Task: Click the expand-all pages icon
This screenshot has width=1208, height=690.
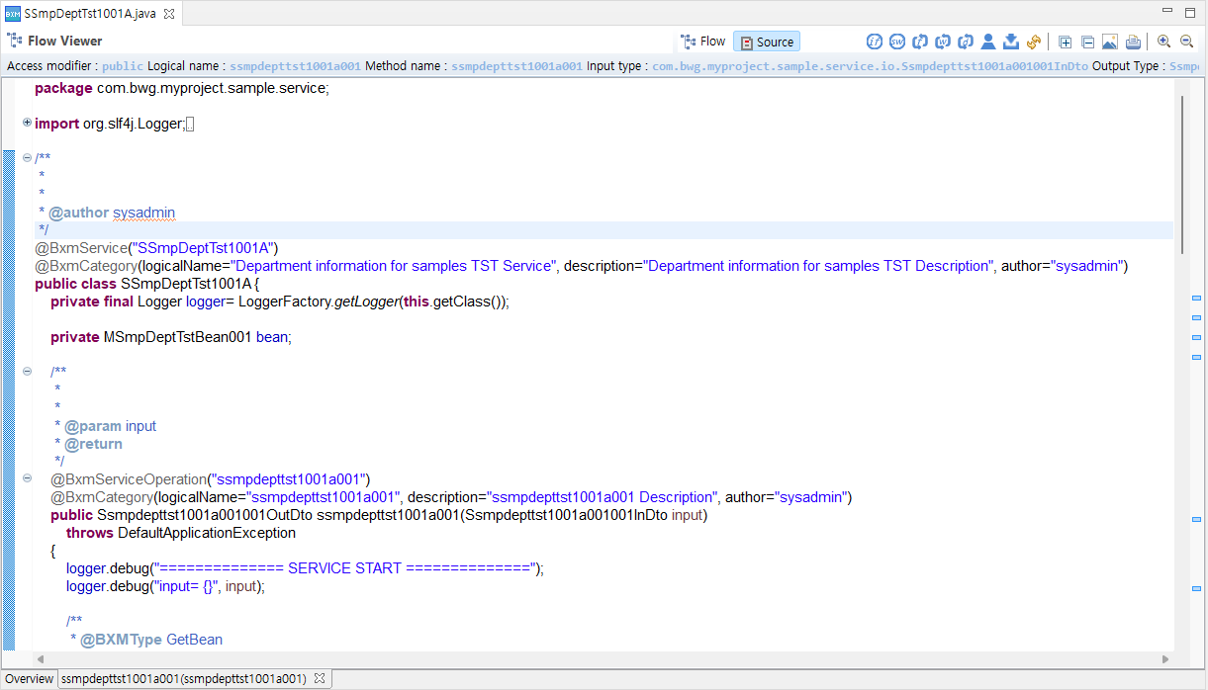Action: (1065, 43)
